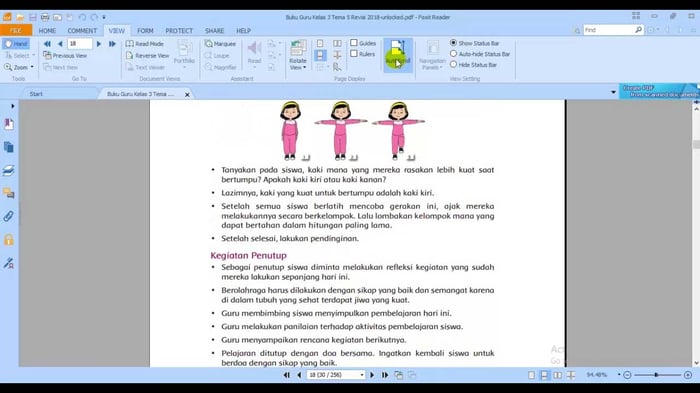
Task: Go to first page in status bar
Action: [x=287, y=375]
